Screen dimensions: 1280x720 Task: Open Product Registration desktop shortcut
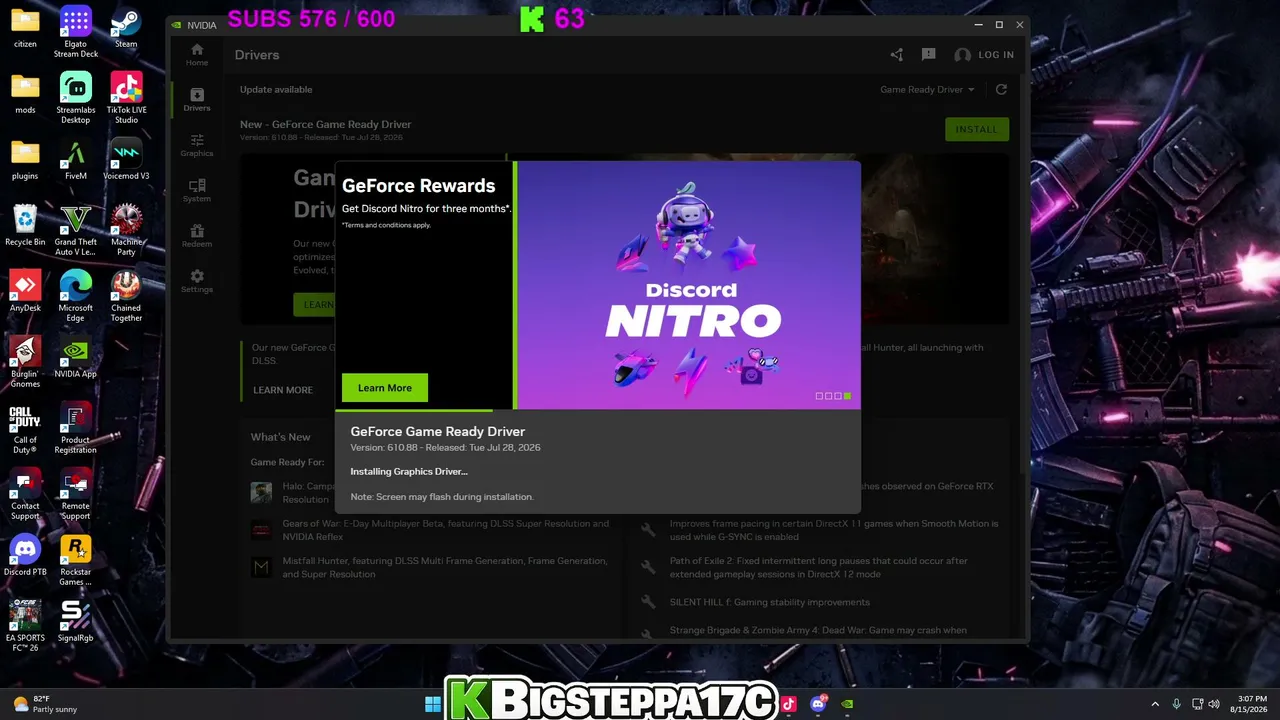click(x=75, y=428)
